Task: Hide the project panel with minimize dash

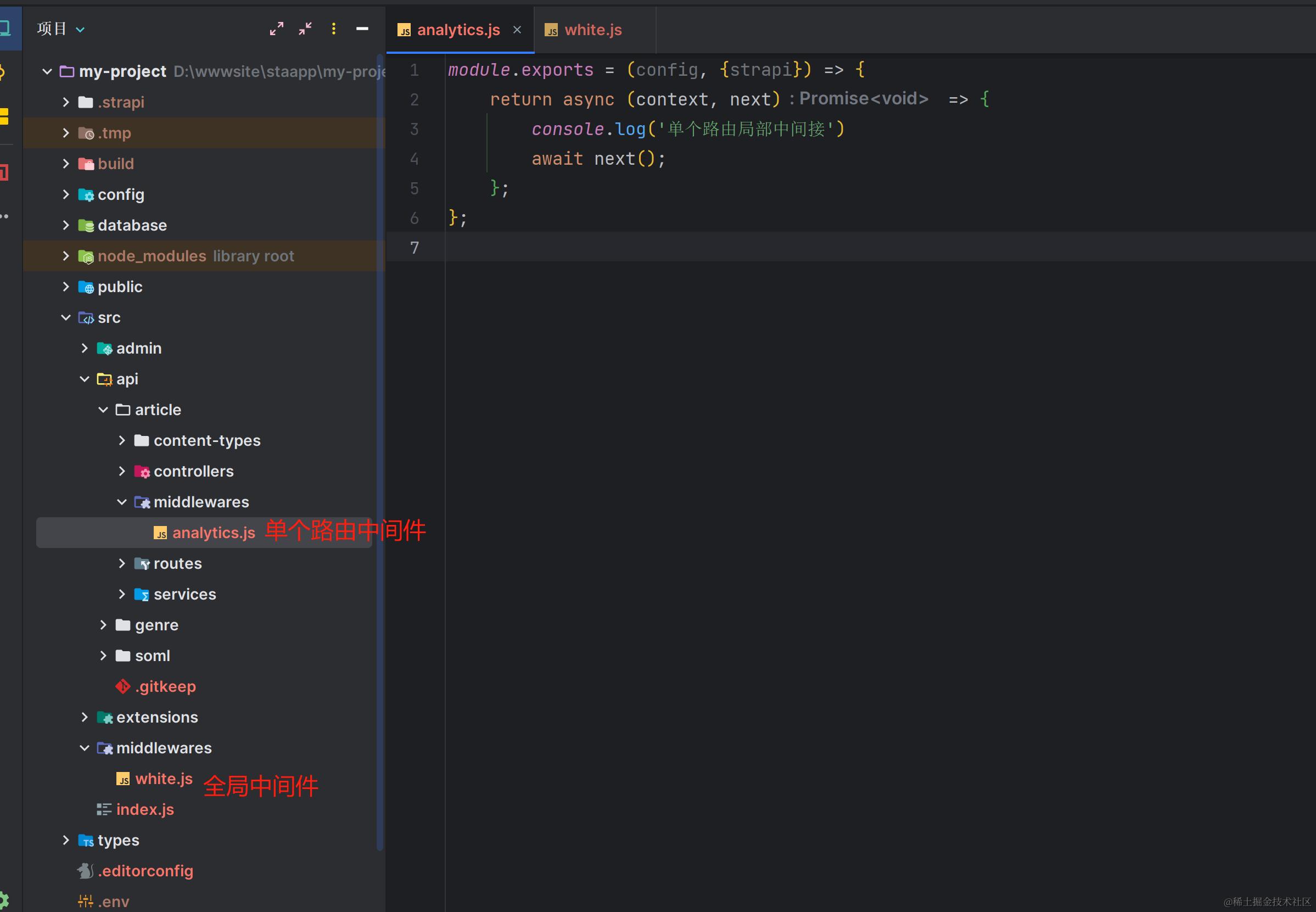Action: coord(362,29)
